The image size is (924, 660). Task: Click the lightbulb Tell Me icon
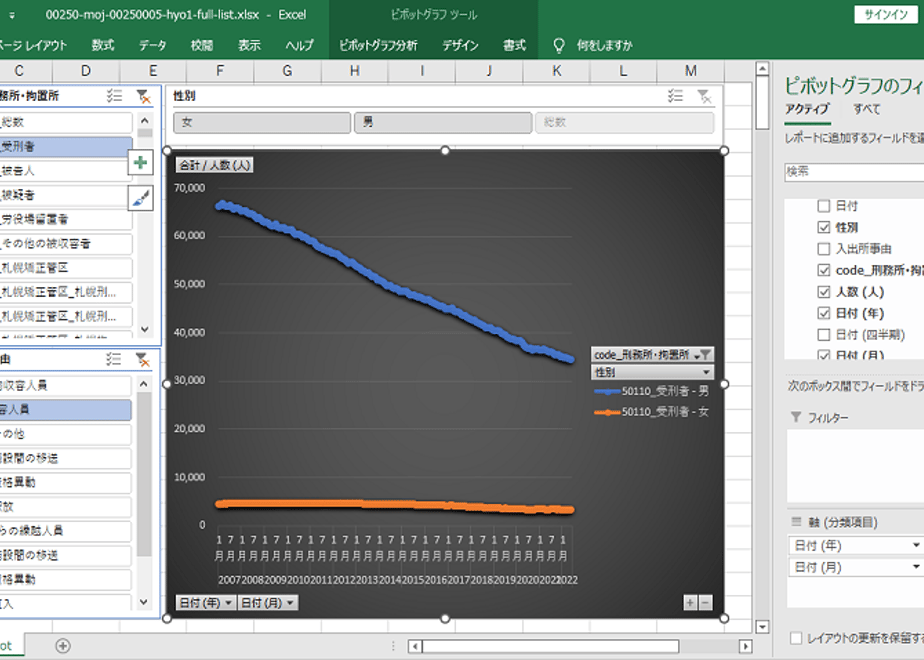559,45
